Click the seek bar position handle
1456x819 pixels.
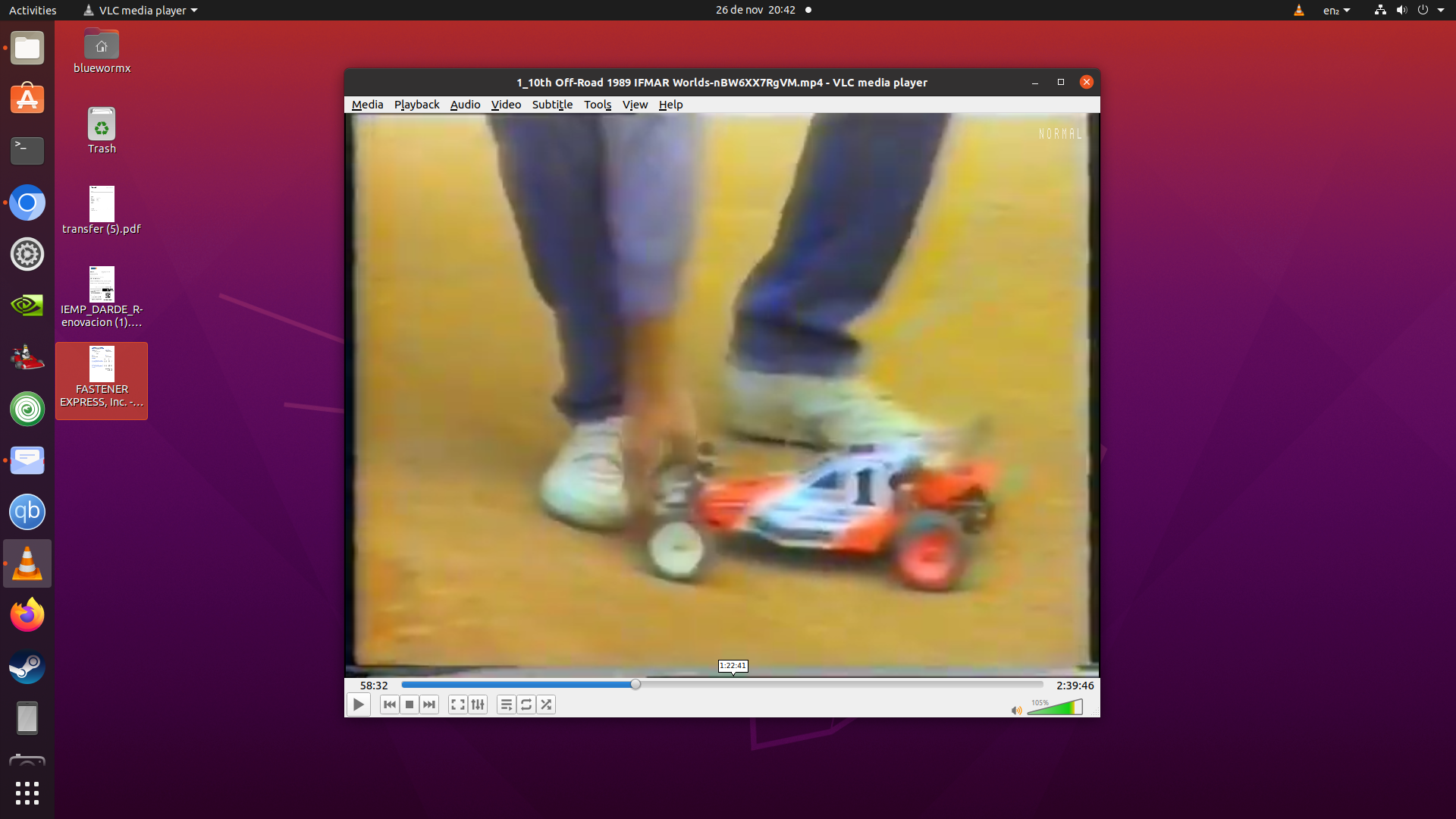[x=635, y=684]
